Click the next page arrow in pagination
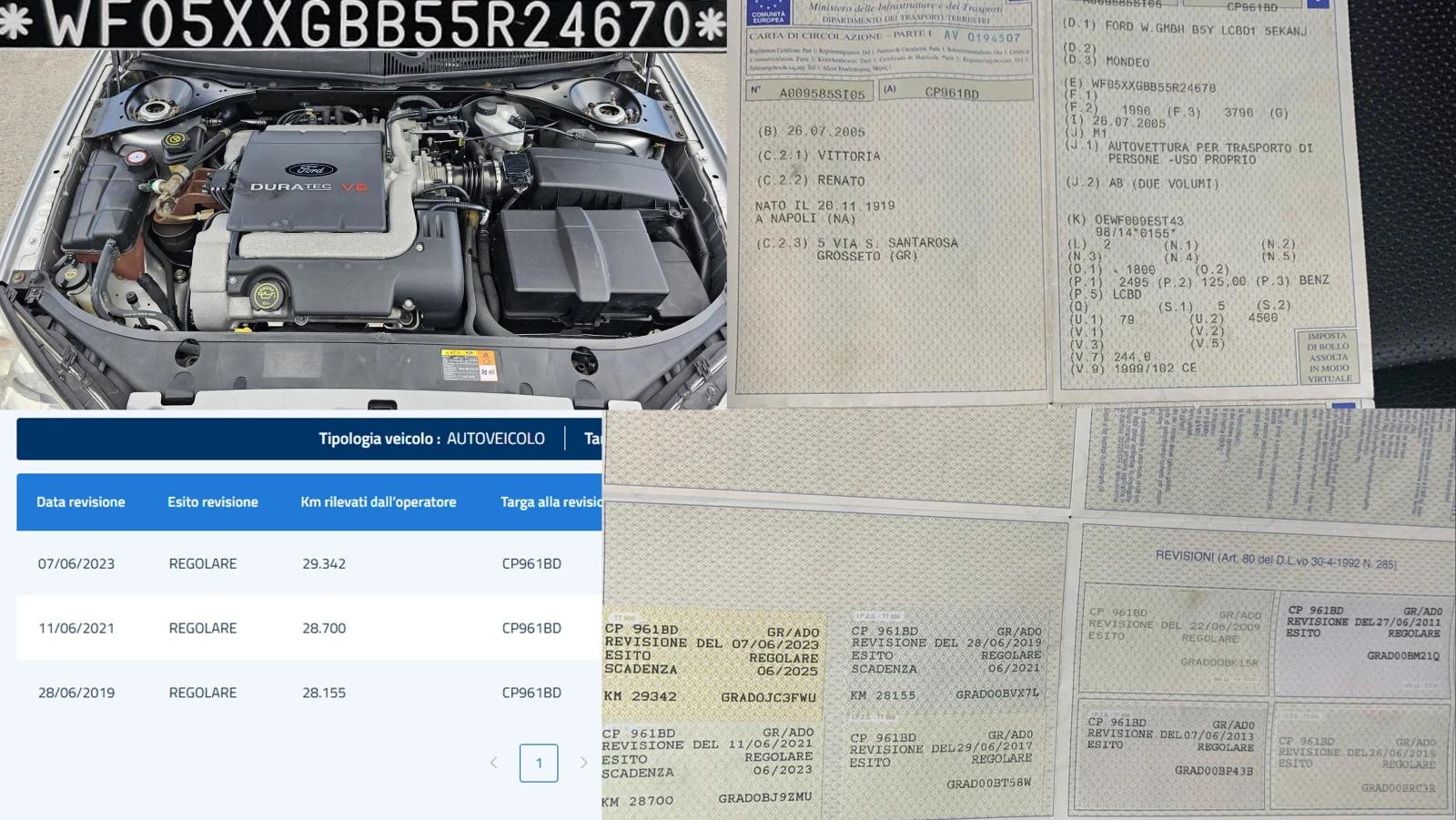Viewport: 1456px width, 820px height. [583, 763]
